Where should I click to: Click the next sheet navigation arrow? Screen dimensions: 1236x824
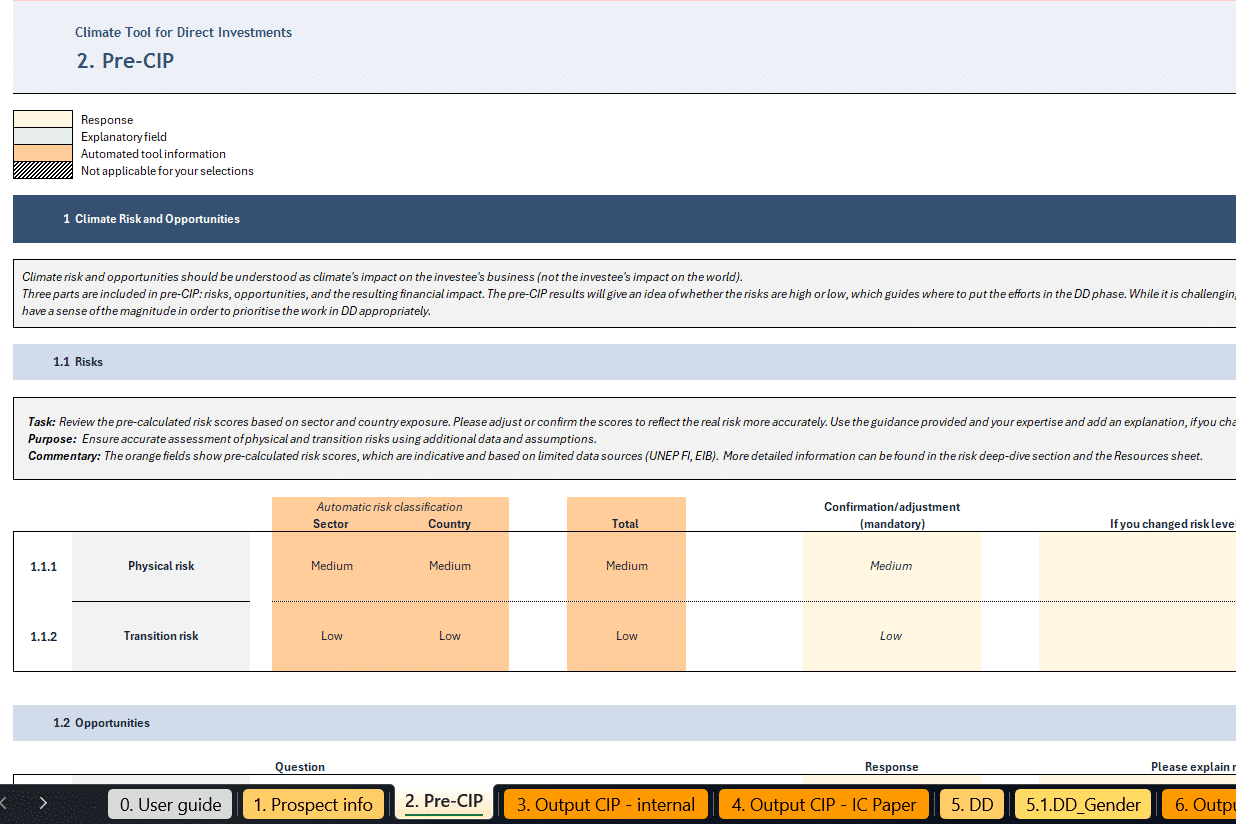click(x=43, y=803)
